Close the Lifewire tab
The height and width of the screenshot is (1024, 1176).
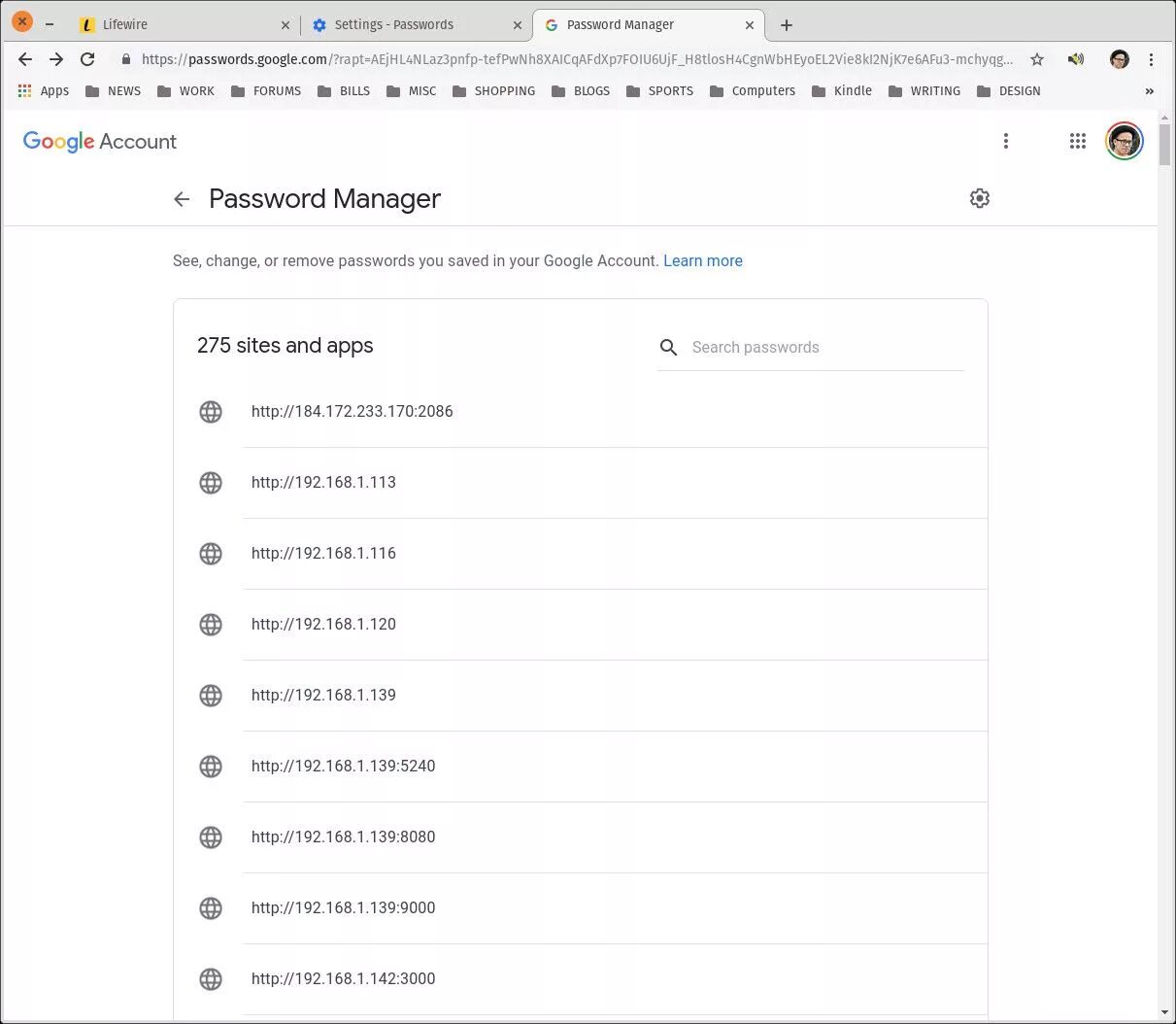[x=285, y=25]
